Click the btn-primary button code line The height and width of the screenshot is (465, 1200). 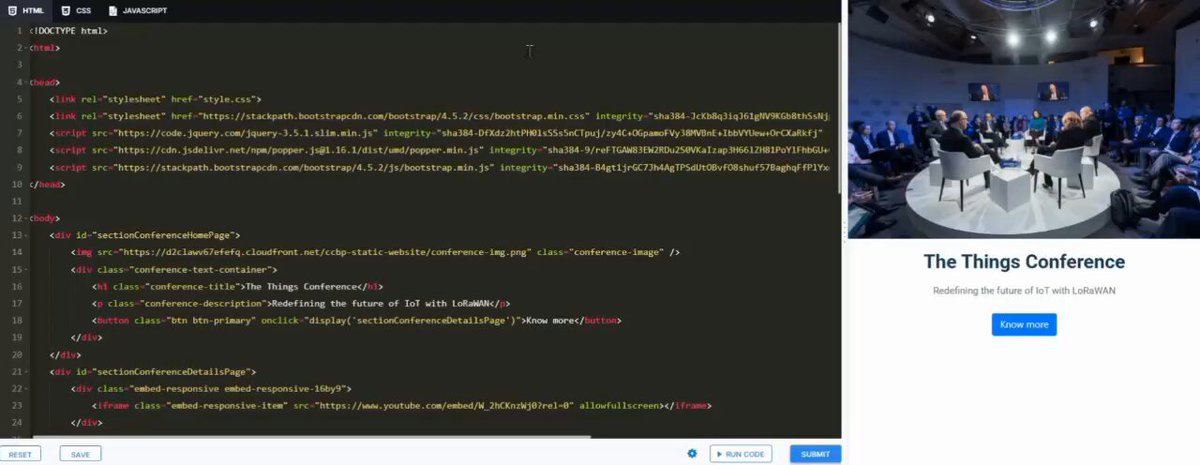tap(356, 320)
